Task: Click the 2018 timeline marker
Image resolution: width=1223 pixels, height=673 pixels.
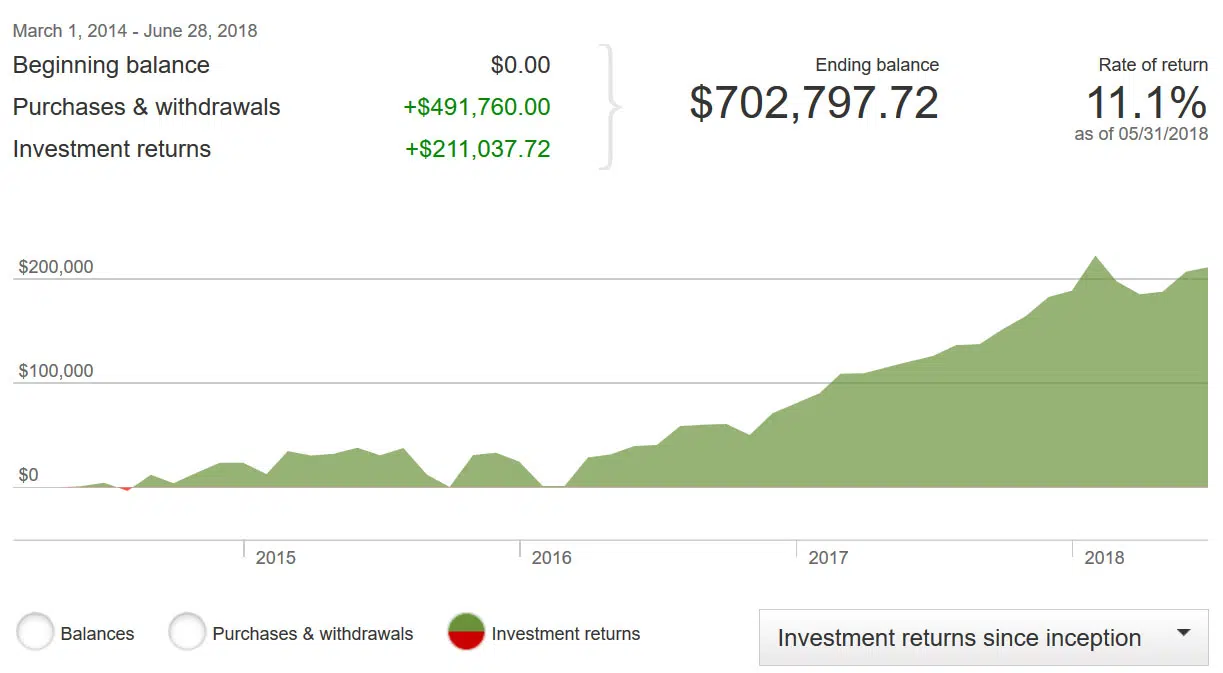Action: [x=1104, y=557]
